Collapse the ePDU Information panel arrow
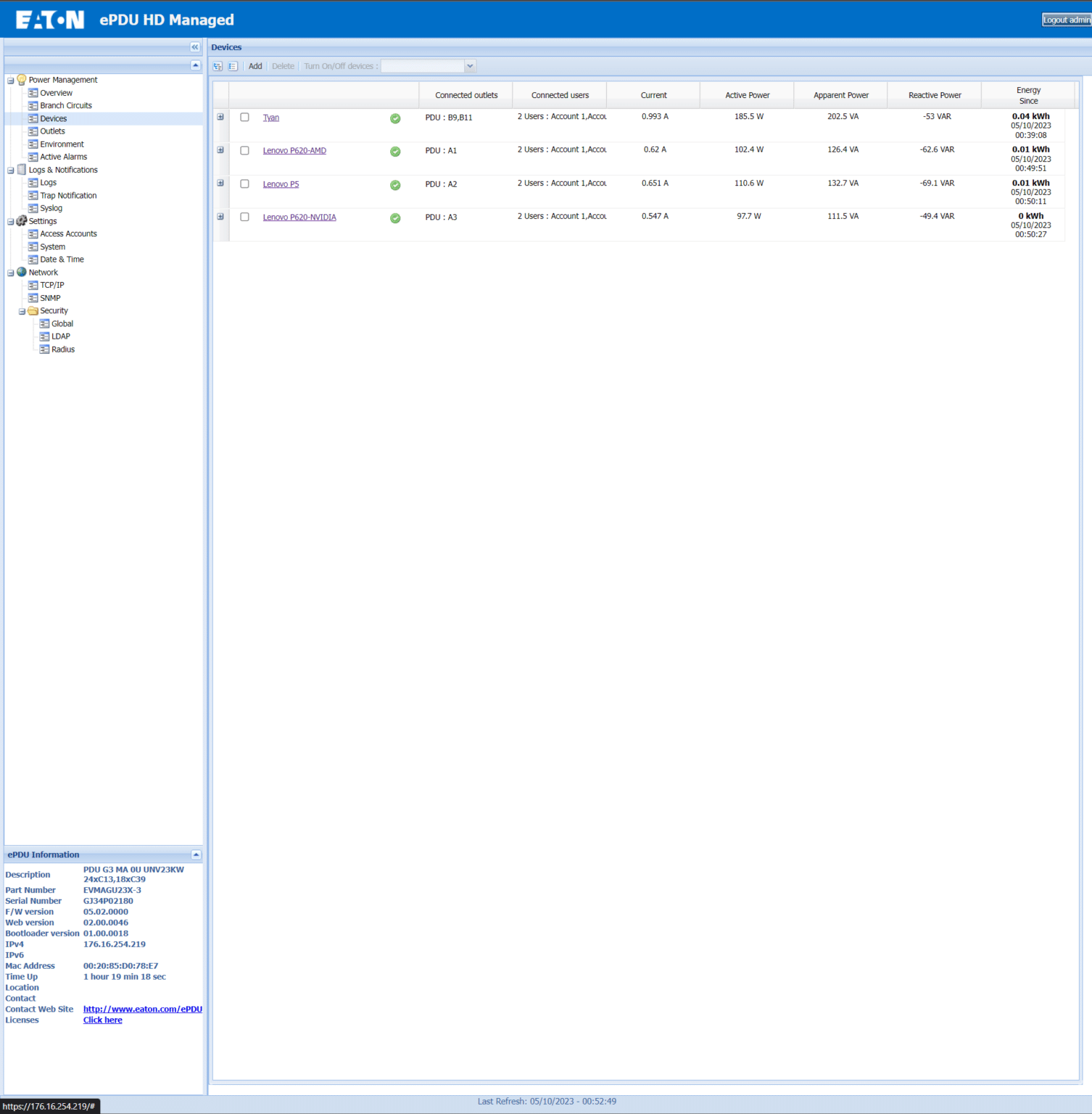The image size is (1092, 1114). pos(196,855)
